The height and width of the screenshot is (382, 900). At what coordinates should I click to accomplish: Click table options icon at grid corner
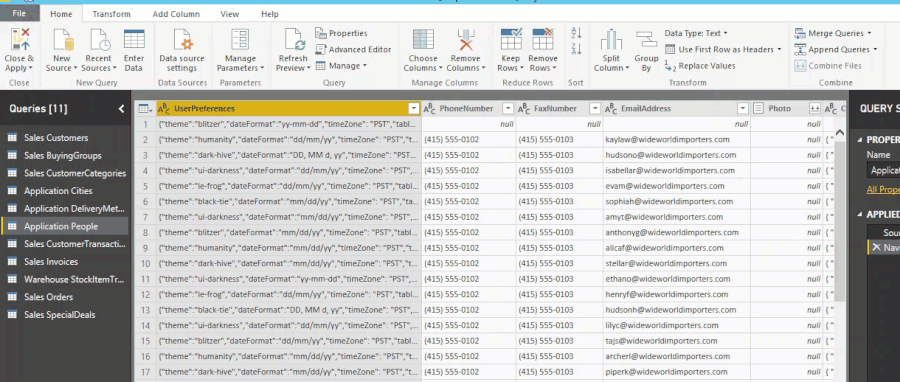(x=145, y=108)
